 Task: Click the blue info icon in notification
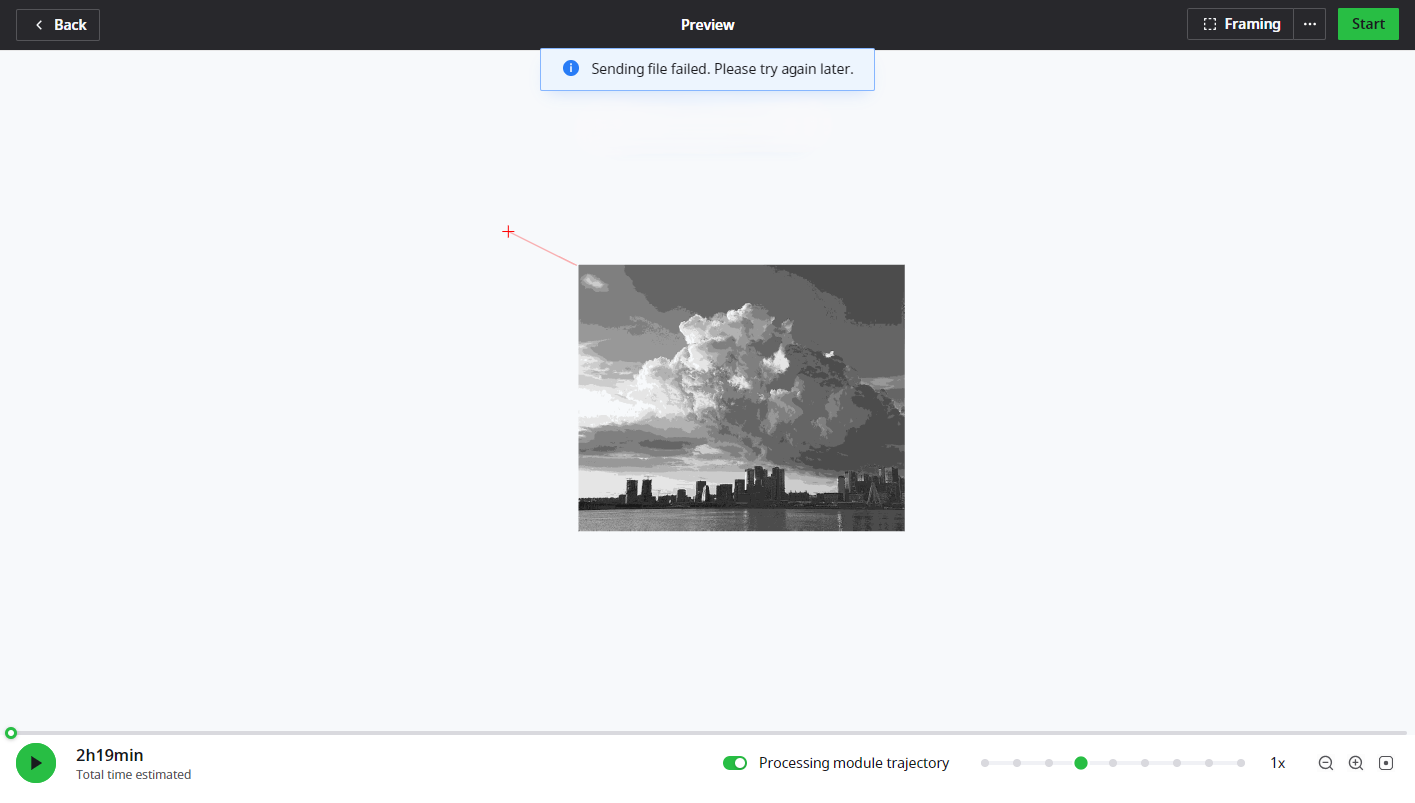[571, 69]
